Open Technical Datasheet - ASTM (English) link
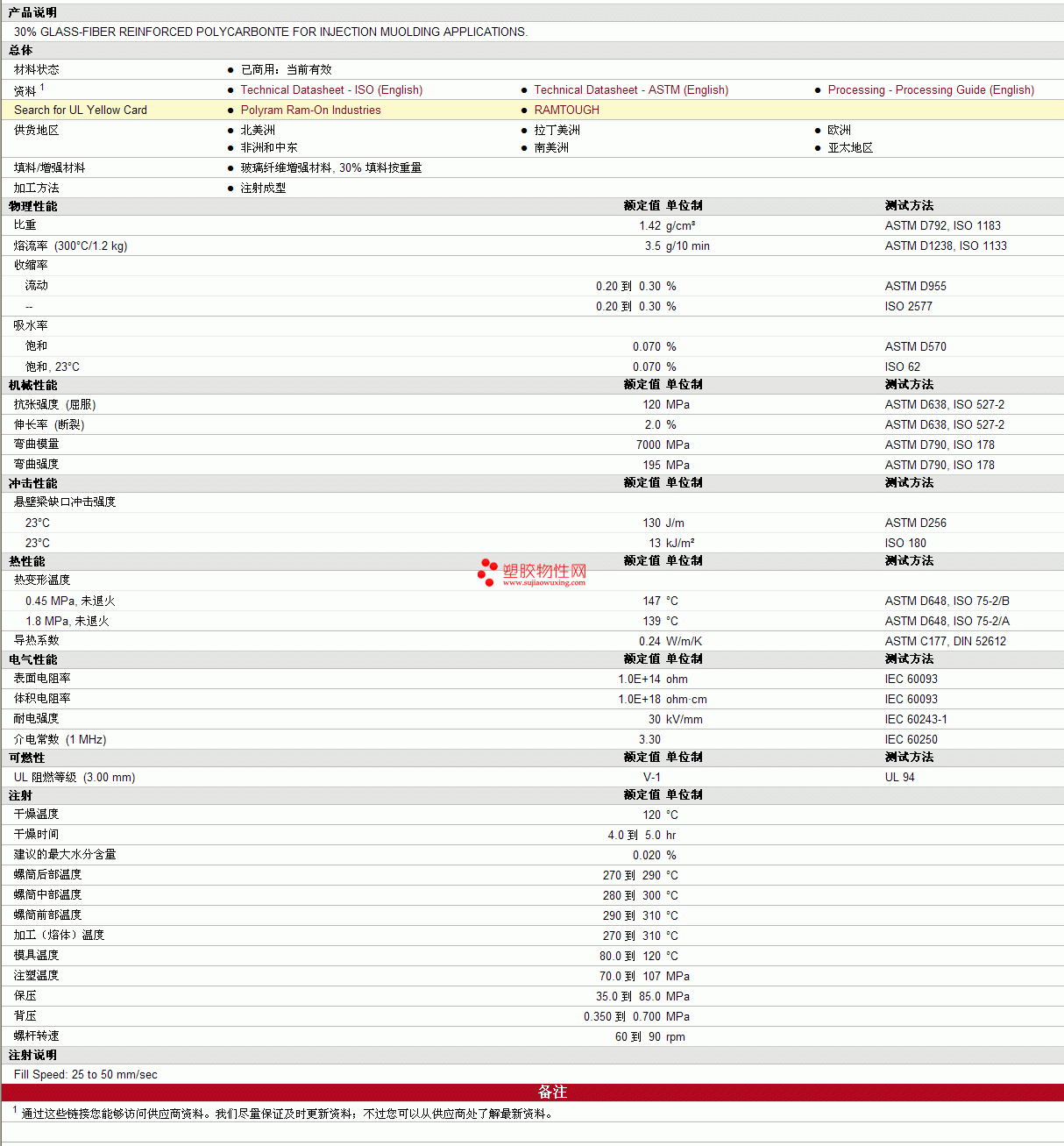The image size is (1064, 1146). coord(631,90)
